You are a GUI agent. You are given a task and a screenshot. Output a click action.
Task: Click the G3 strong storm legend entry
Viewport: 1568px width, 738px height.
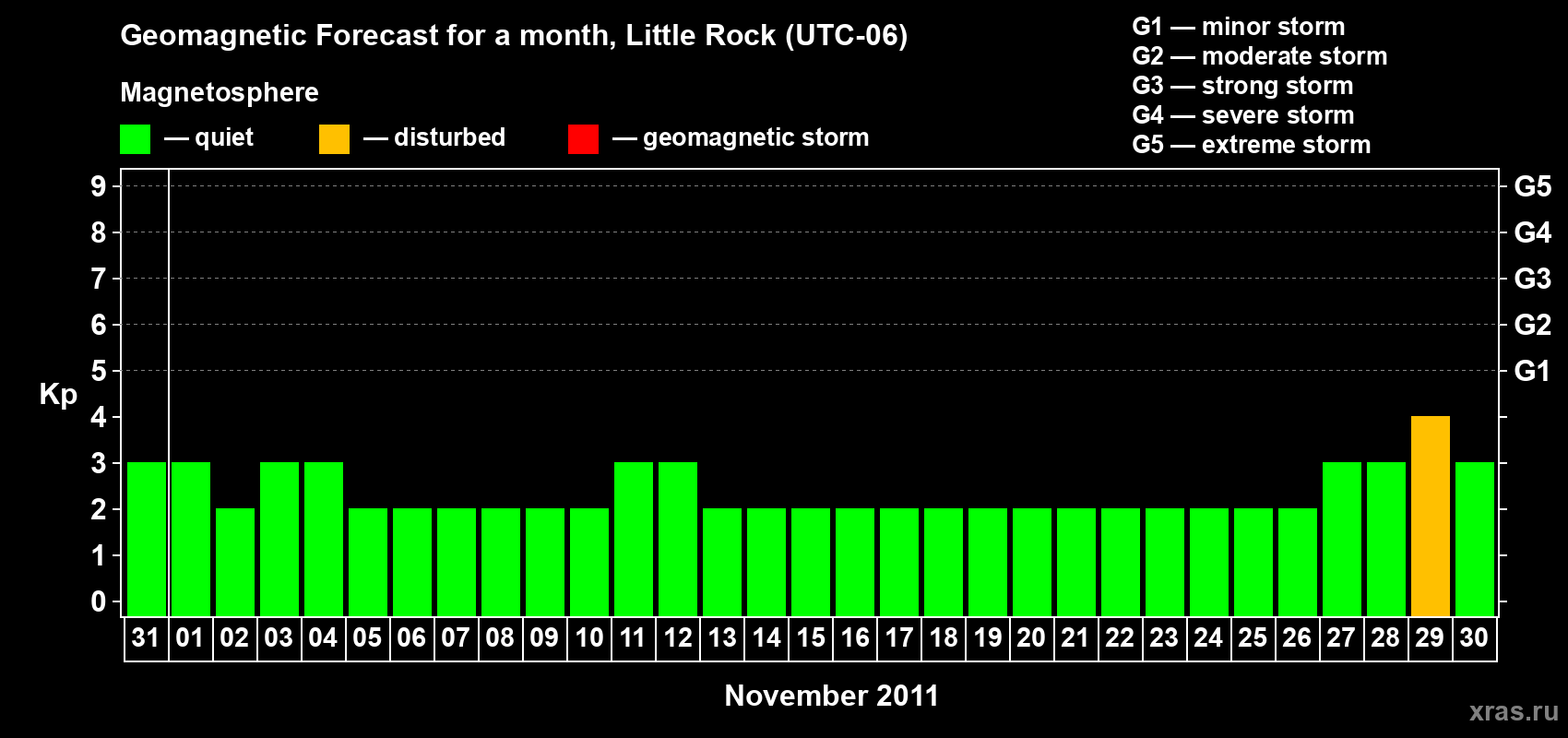pyautogui.click(x=1242, y=86)
